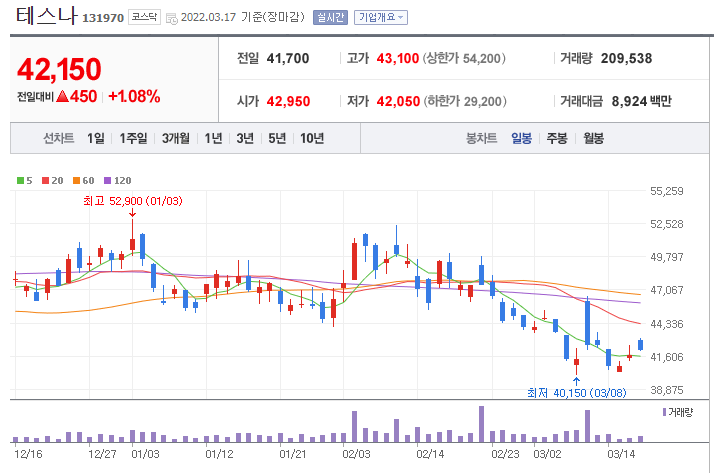This screenshot has width=714, height=473.
Task: Click the 03/14 date axis label
Action: pos(621,454)
